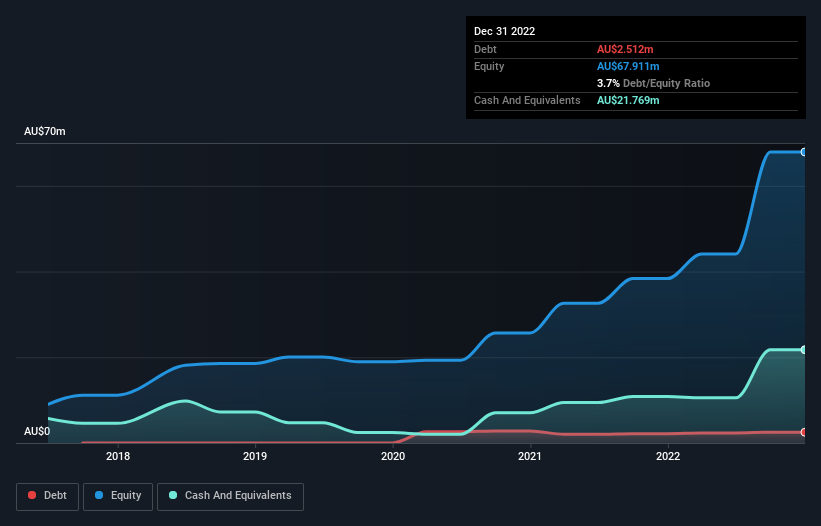Click the AU$67.911m equity value
This screenshot has width=821, height=526.
(x=628, y=66)
